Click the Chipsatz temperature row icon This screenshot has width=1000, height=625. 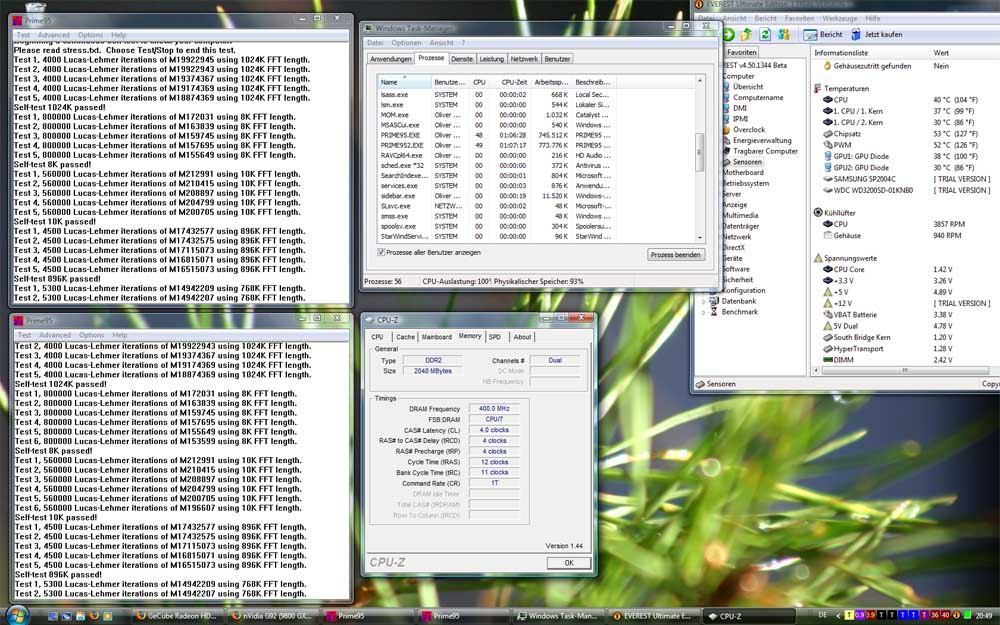pos(828,134)
